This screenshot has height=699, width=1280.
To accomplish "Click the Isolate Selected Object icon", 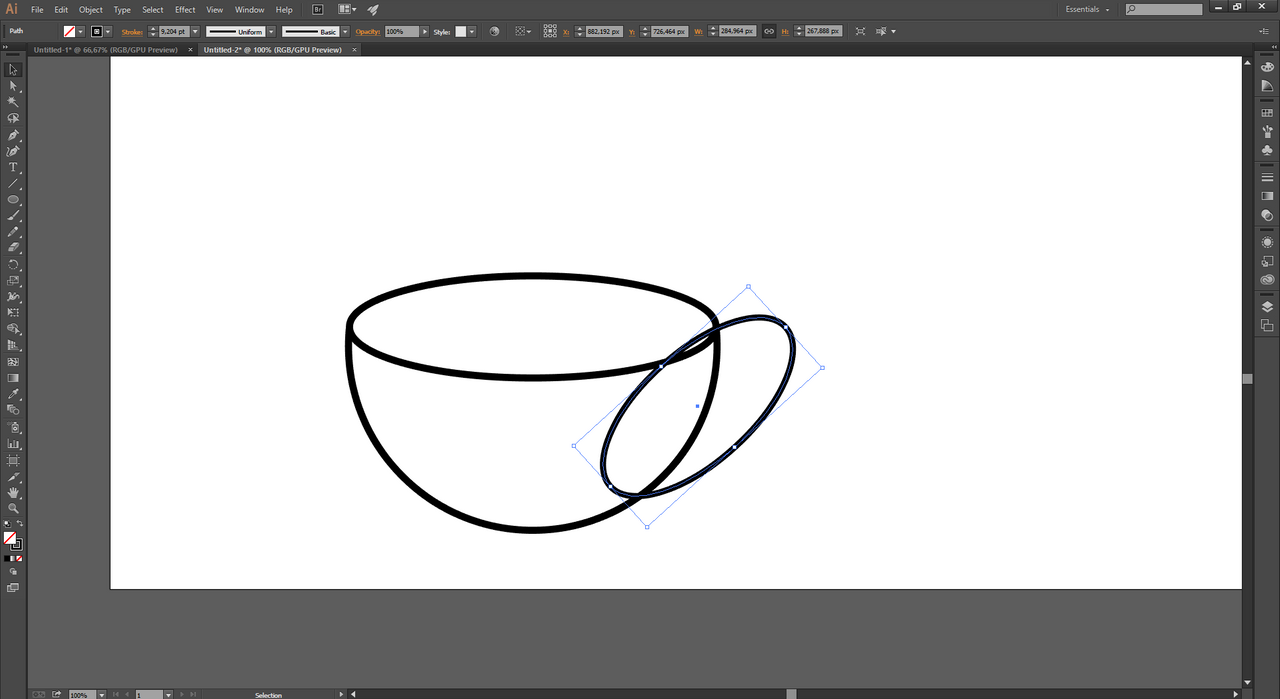I will (x=860, y=31).
